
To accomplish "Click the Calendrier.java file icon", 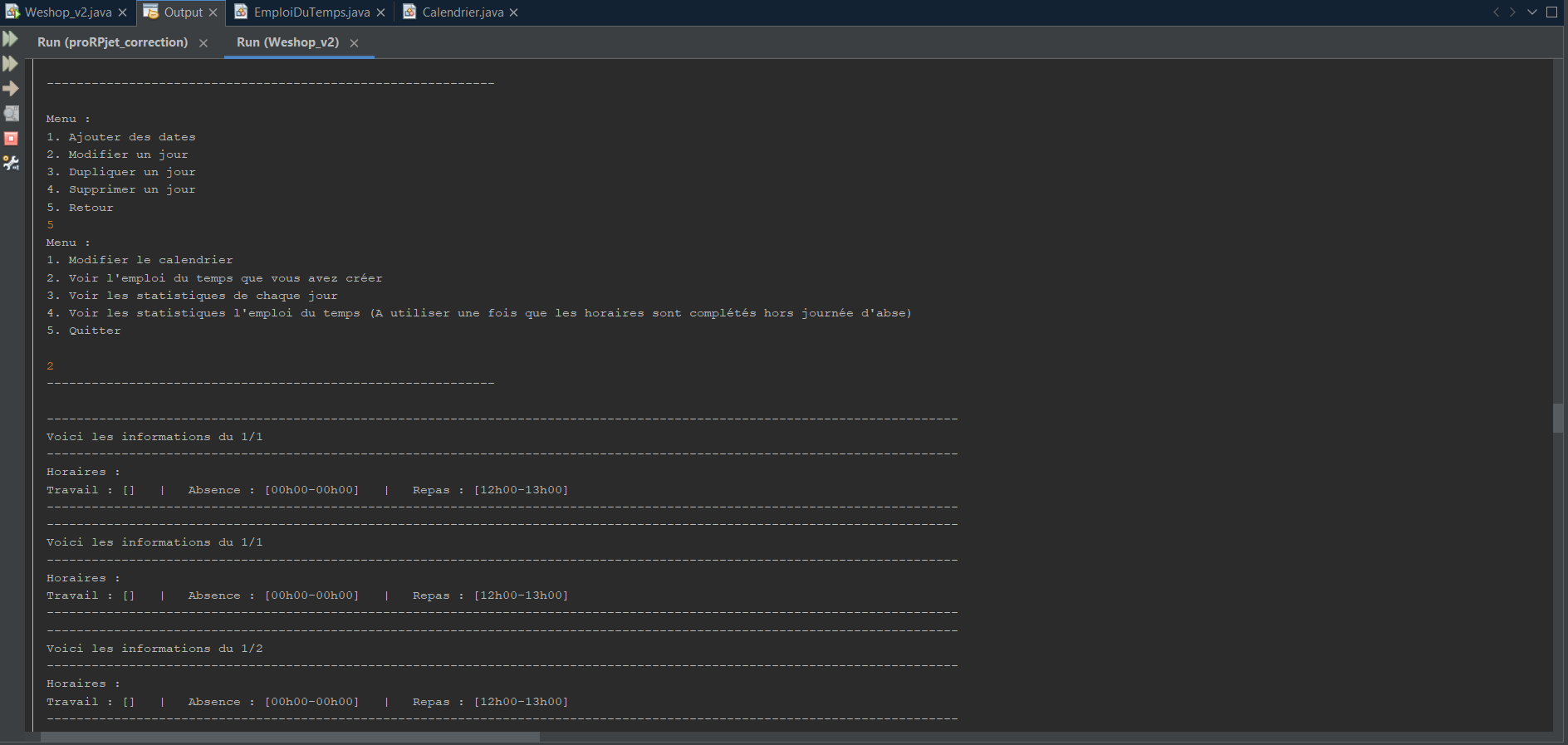I will pos(409,12).
